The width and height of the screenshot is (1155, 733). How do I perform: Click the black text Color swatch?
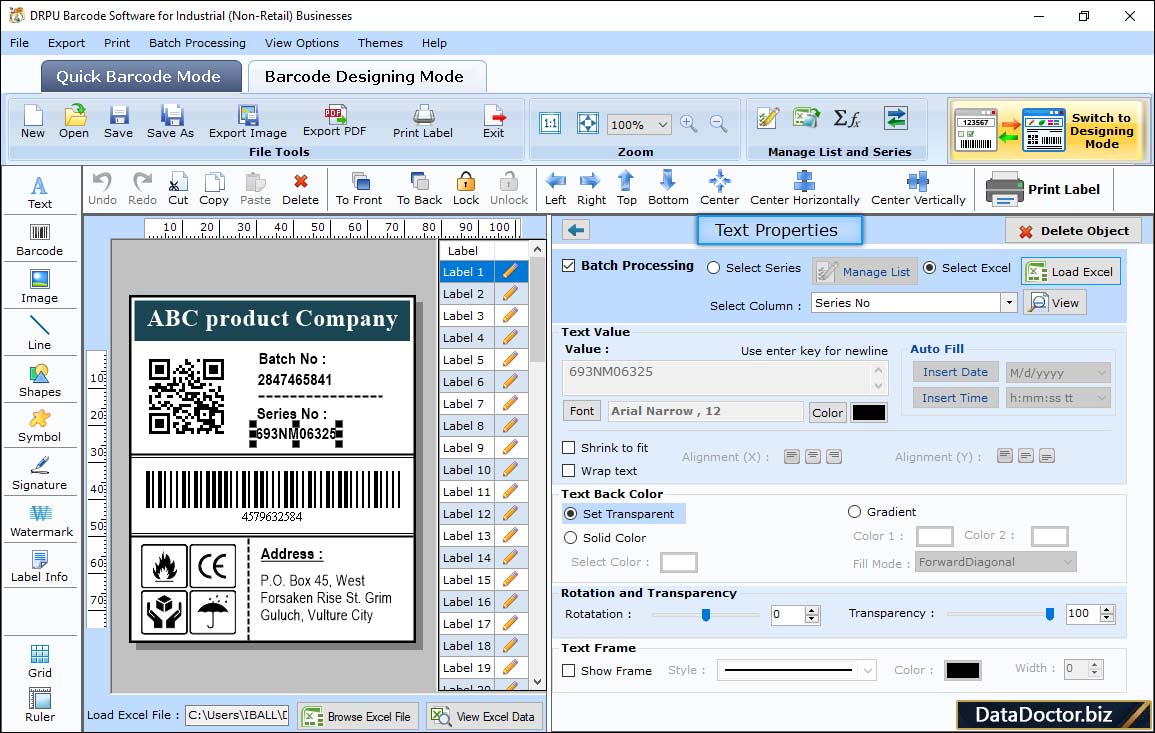868,413
